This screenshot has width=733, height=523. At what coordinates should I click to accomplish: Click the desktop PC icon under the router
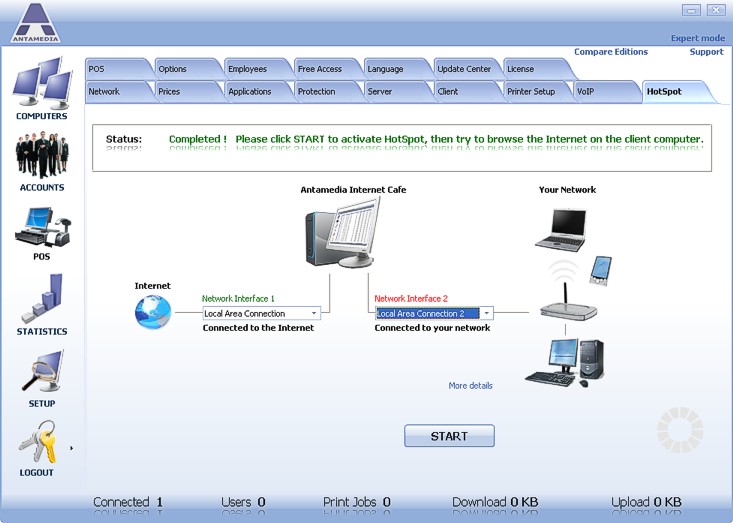pyautogui.click(x=565, y=363)
